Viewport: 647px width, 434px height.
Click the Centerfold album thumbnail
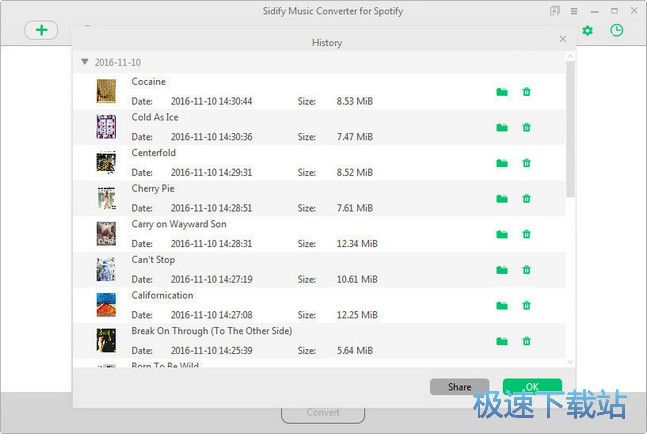point(106,163)
